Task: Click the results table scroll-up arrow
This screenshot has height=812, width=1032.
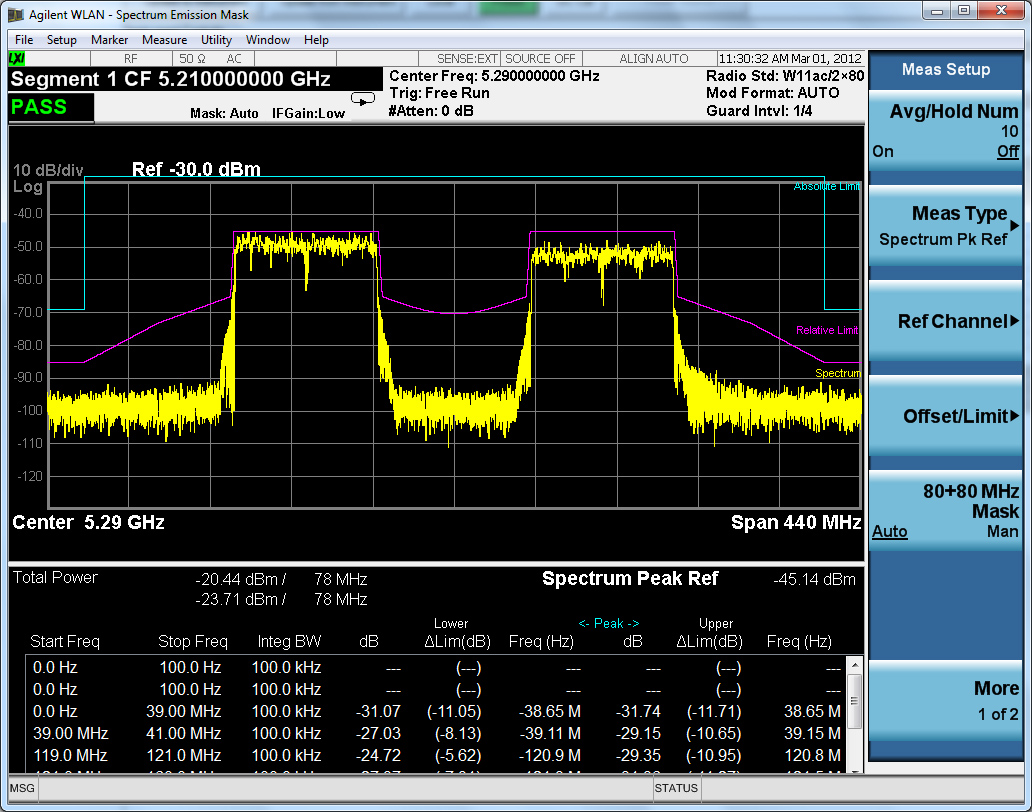Action: click(853, 665)
